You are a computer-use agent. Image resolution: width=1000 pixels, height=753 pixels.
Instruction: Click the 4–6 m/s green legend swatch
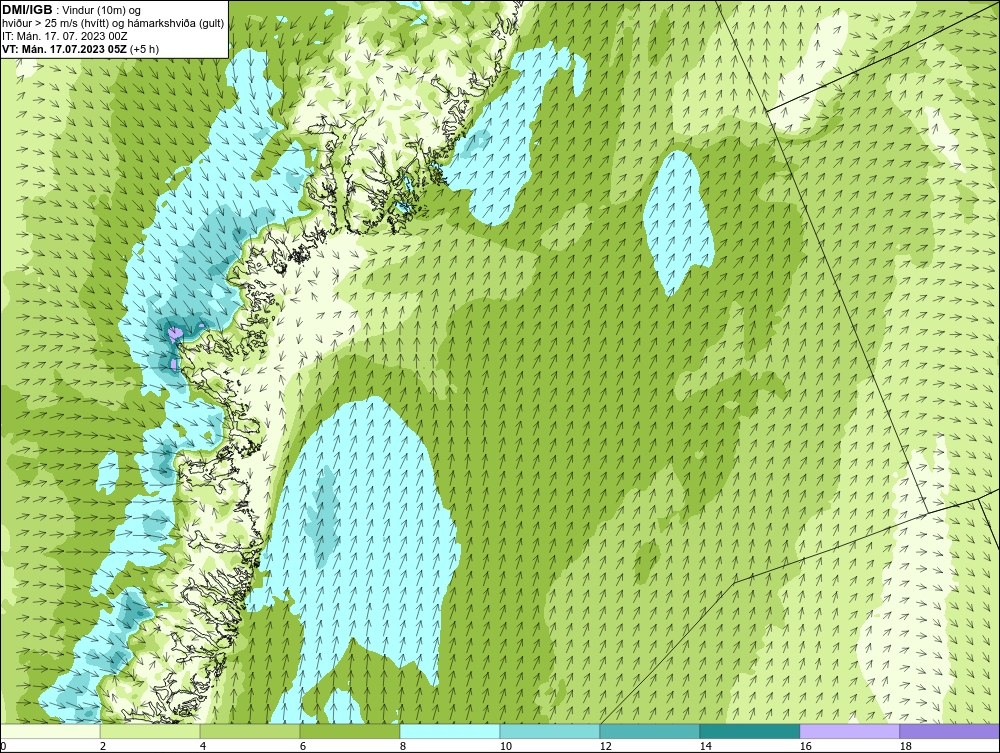click(250, 731)
